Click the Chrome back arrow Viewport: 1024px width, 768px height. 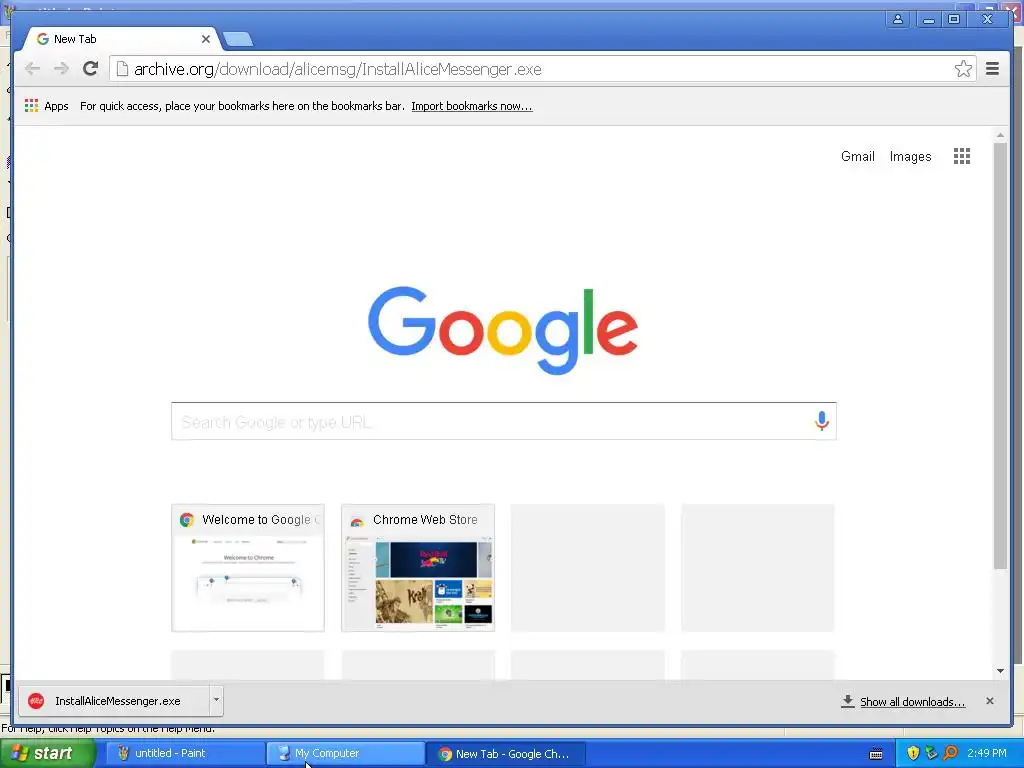coord(32,69)
